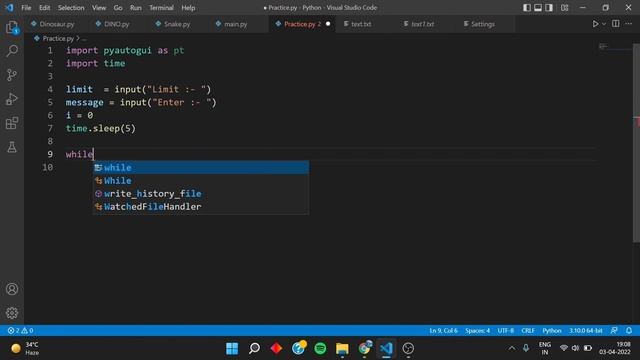Open the Accounts menu icon
Viewport: 640px width, 360px height.
tap(12, 289)
